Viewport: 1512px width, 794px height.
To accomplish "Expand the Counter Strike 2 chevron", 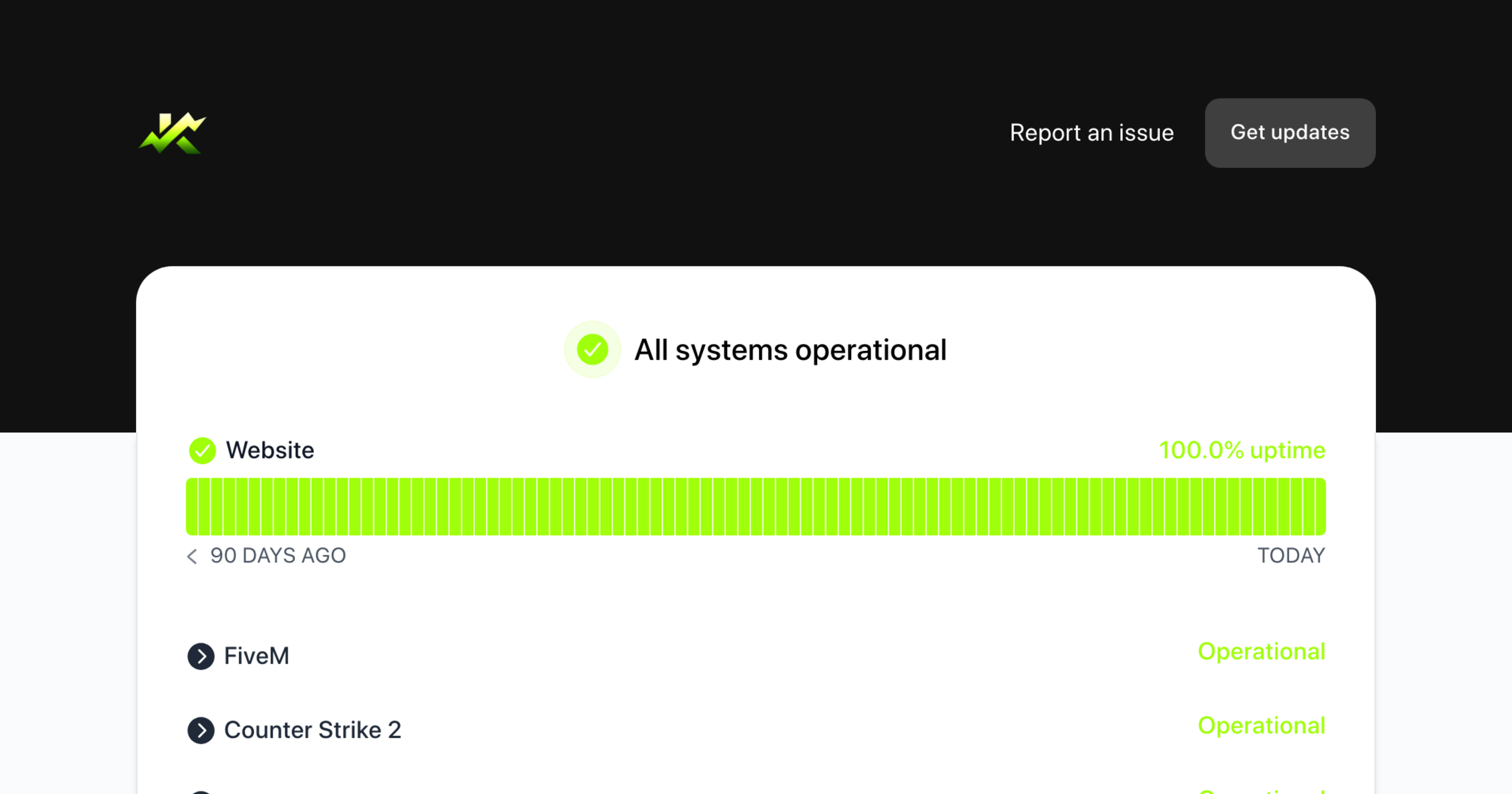I will (201, 730).
